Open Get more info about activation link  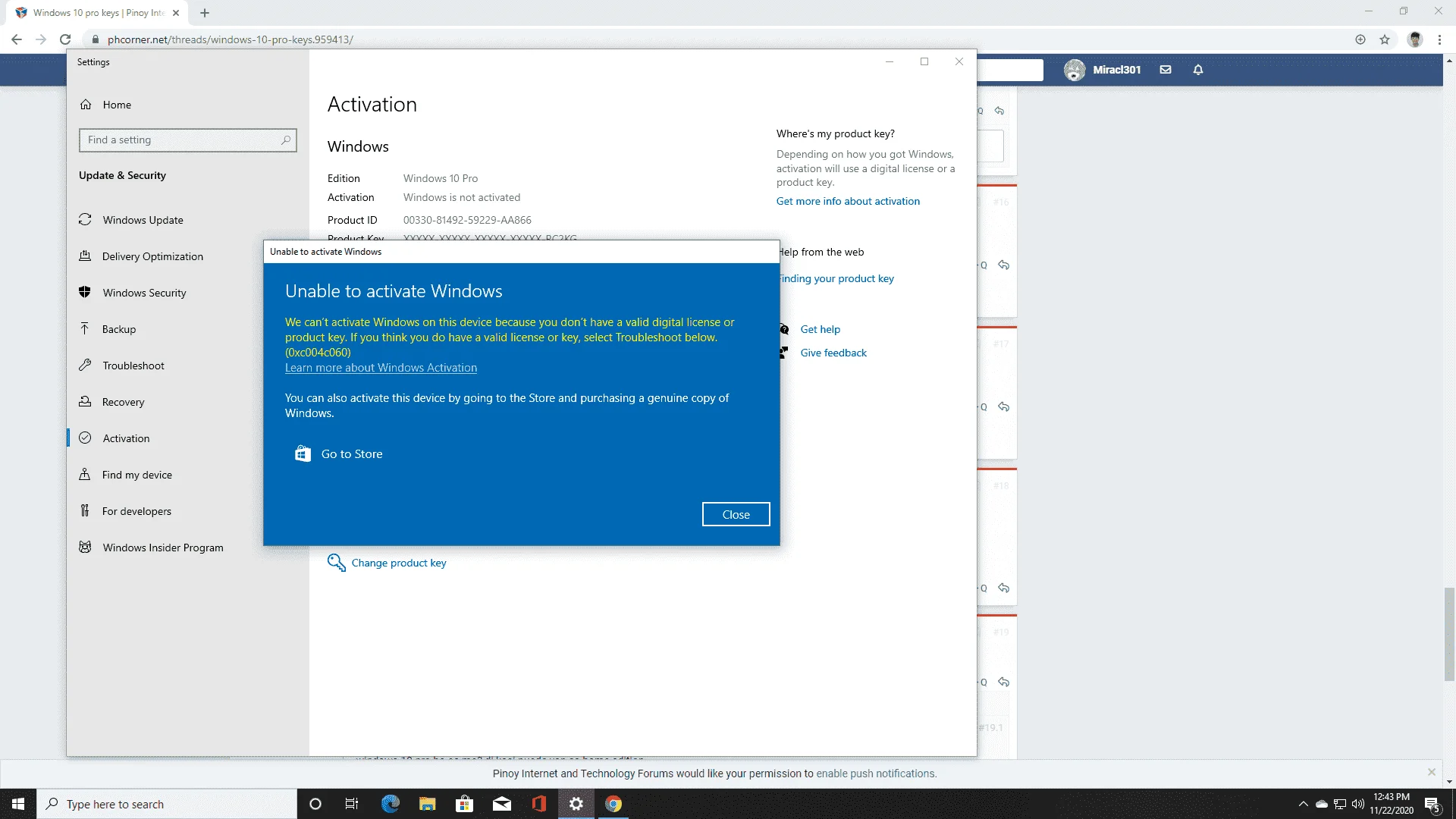[x=848, y=201]
